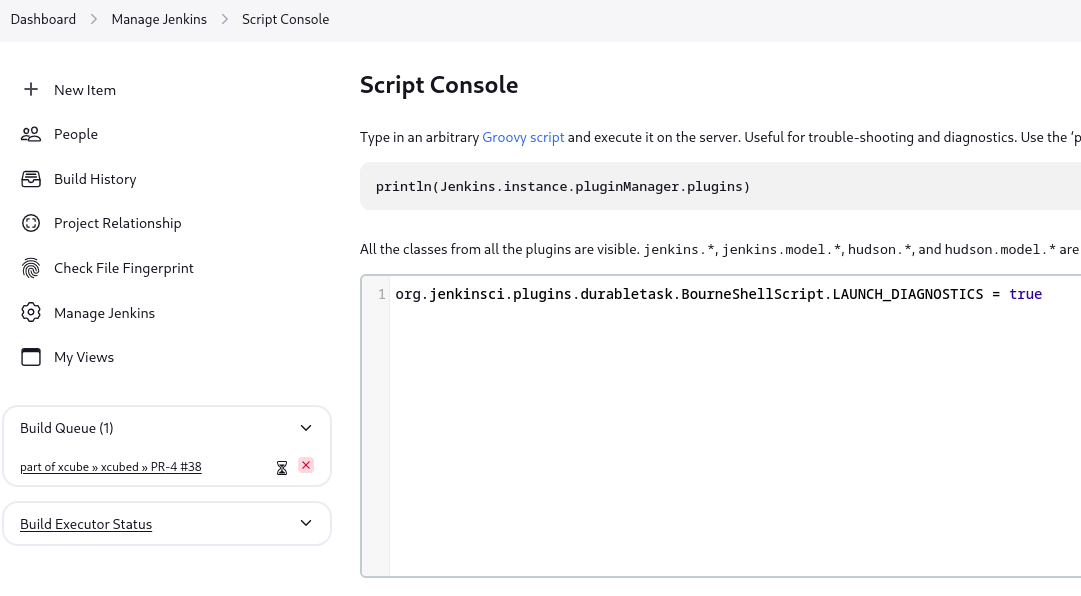Open Manage Jenkins breadcrumb

pyautogui.click(x=159, y=19)
